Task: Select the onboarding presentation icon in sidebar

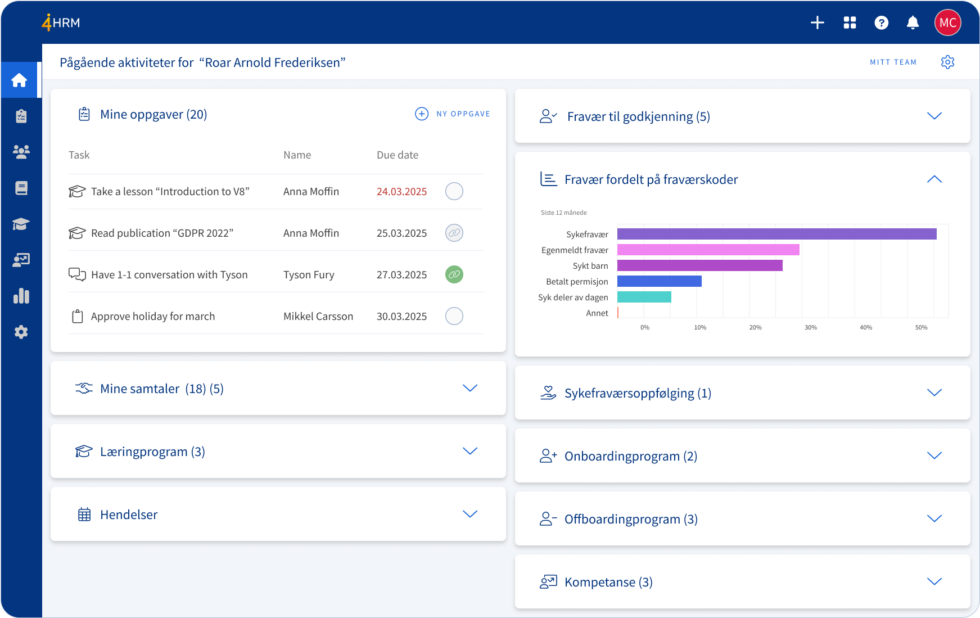Action: click(20, 259)
